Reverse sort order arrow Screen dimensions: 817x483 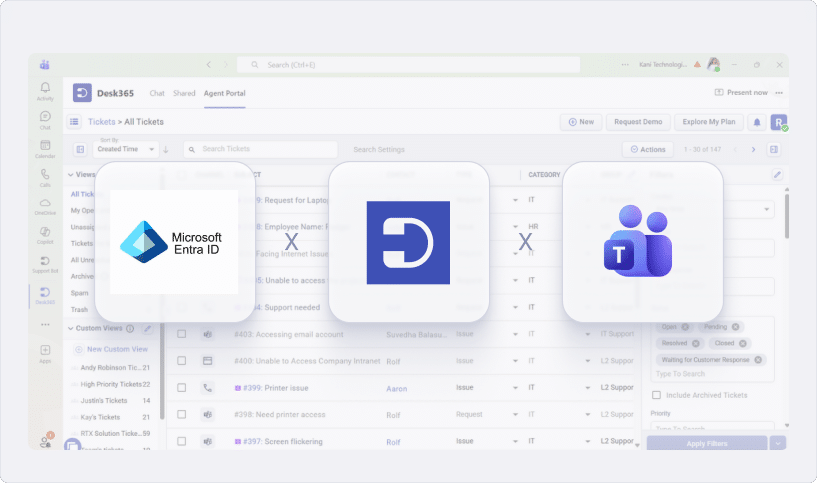pyautogui.click(x=166, y=150)
